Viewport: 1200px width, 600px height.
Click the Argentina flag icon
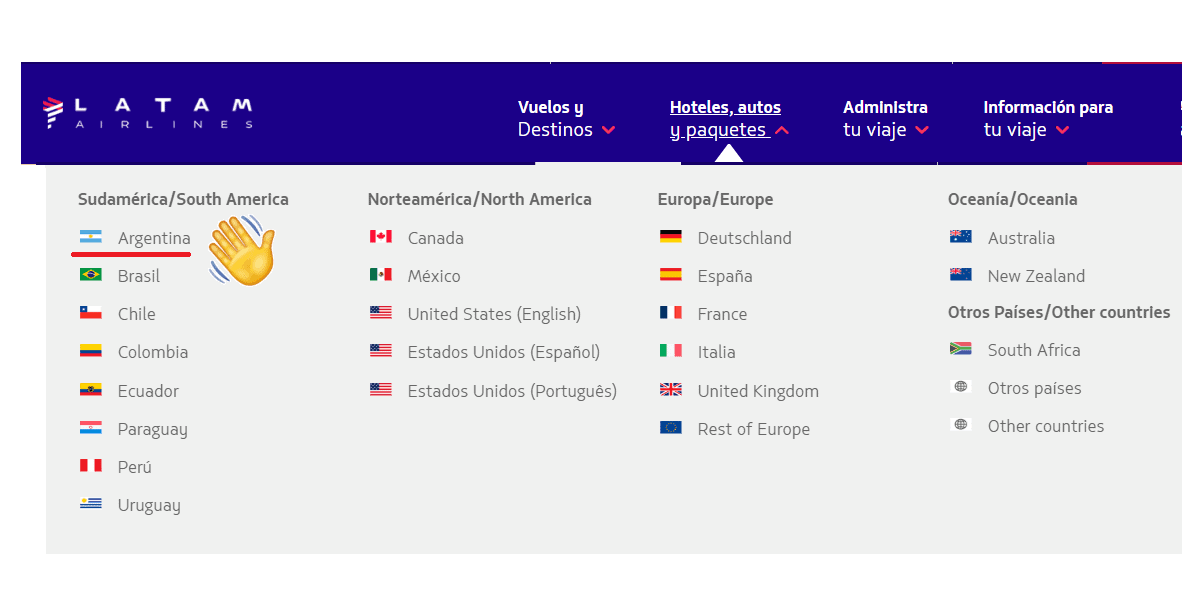pyautogui.click(x=91, y=238)
